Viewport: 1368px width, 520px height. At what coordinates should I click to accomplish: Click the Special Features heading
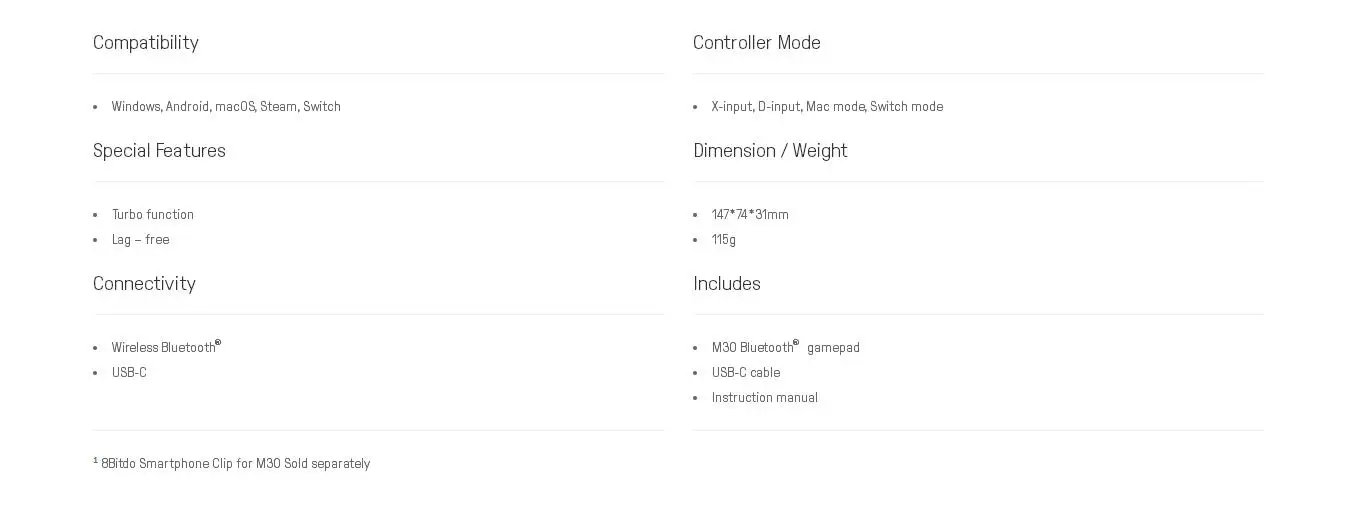click(159, 151)
